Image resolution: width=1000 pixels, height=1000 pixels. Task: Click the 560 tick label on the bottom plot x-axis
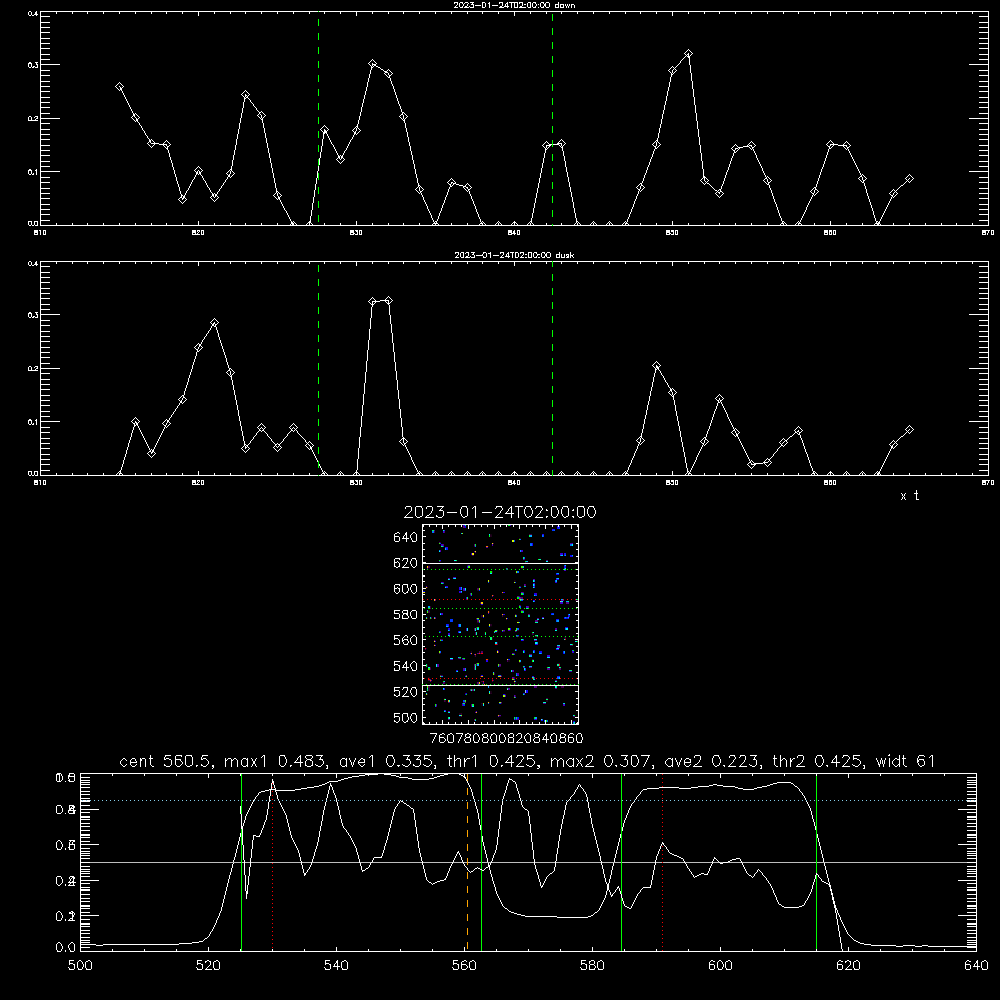point(464,966)
